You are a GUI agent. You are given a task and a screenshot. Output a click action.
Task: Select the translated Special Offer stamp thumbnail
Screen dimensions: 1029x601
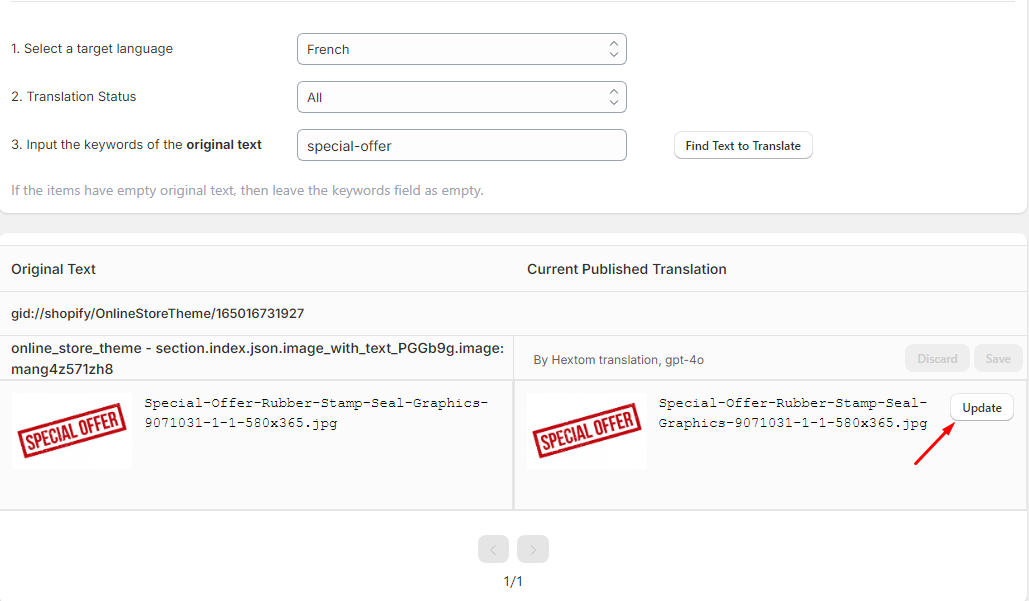587,430
